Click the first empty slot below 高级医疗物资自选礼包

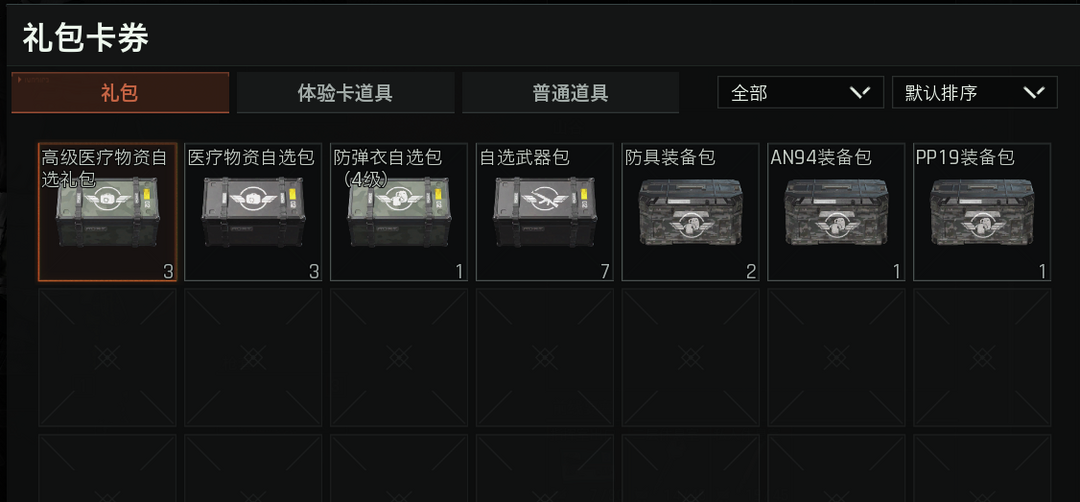(107, 357)
